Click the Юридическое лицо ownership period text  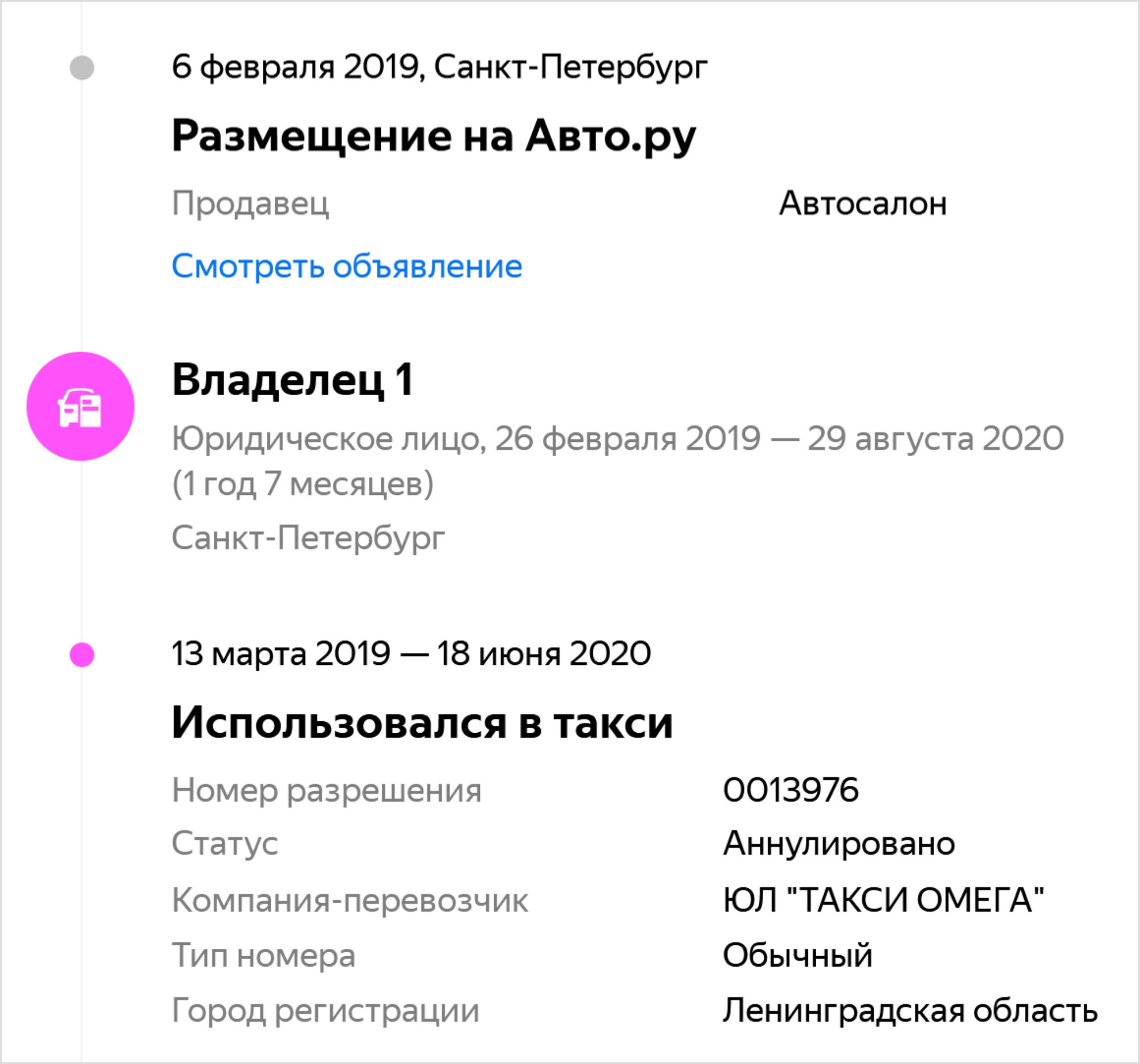pyautogui.click(x=618, y=461)
